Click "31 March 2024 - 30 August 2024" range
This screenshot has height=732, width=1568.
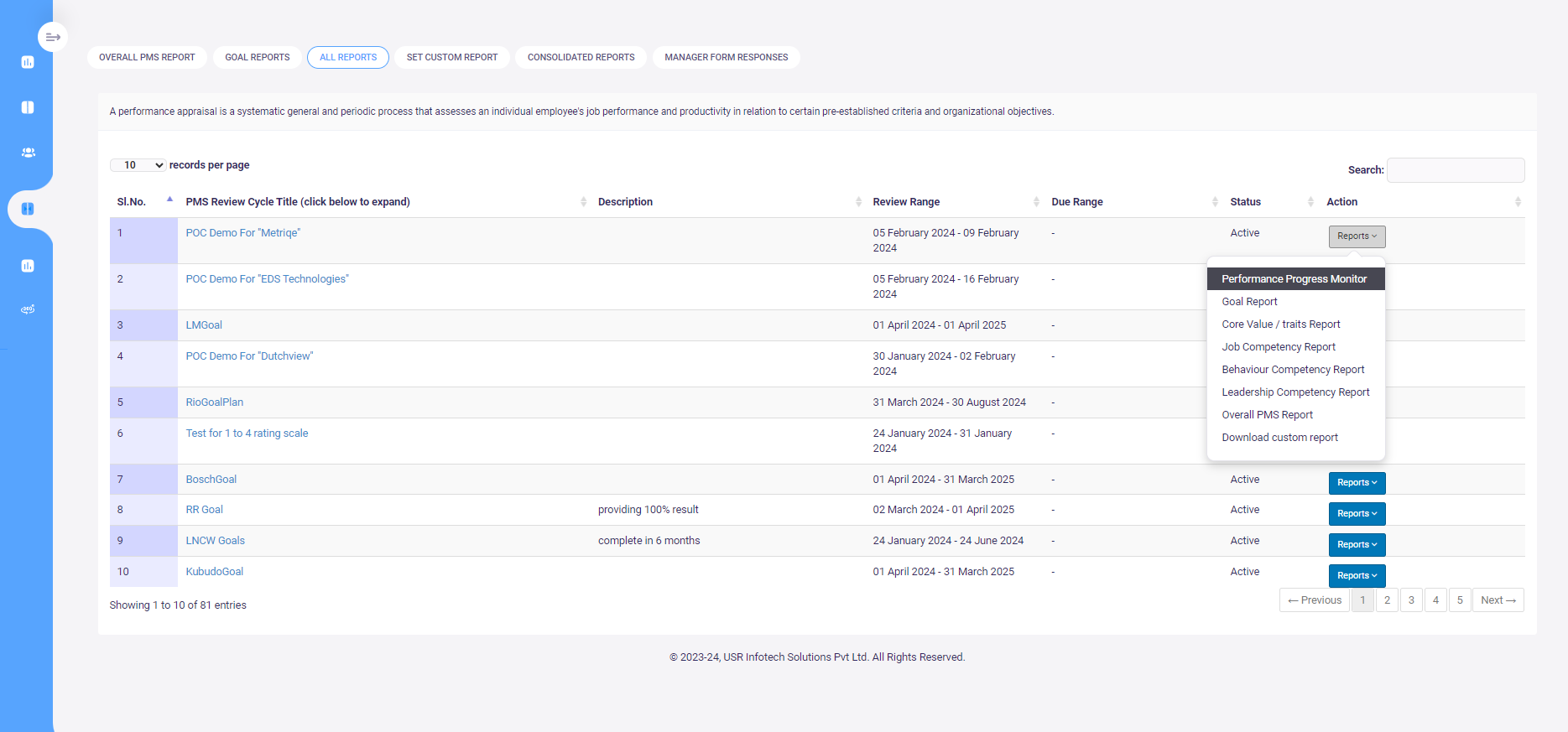tap(950, 402)
